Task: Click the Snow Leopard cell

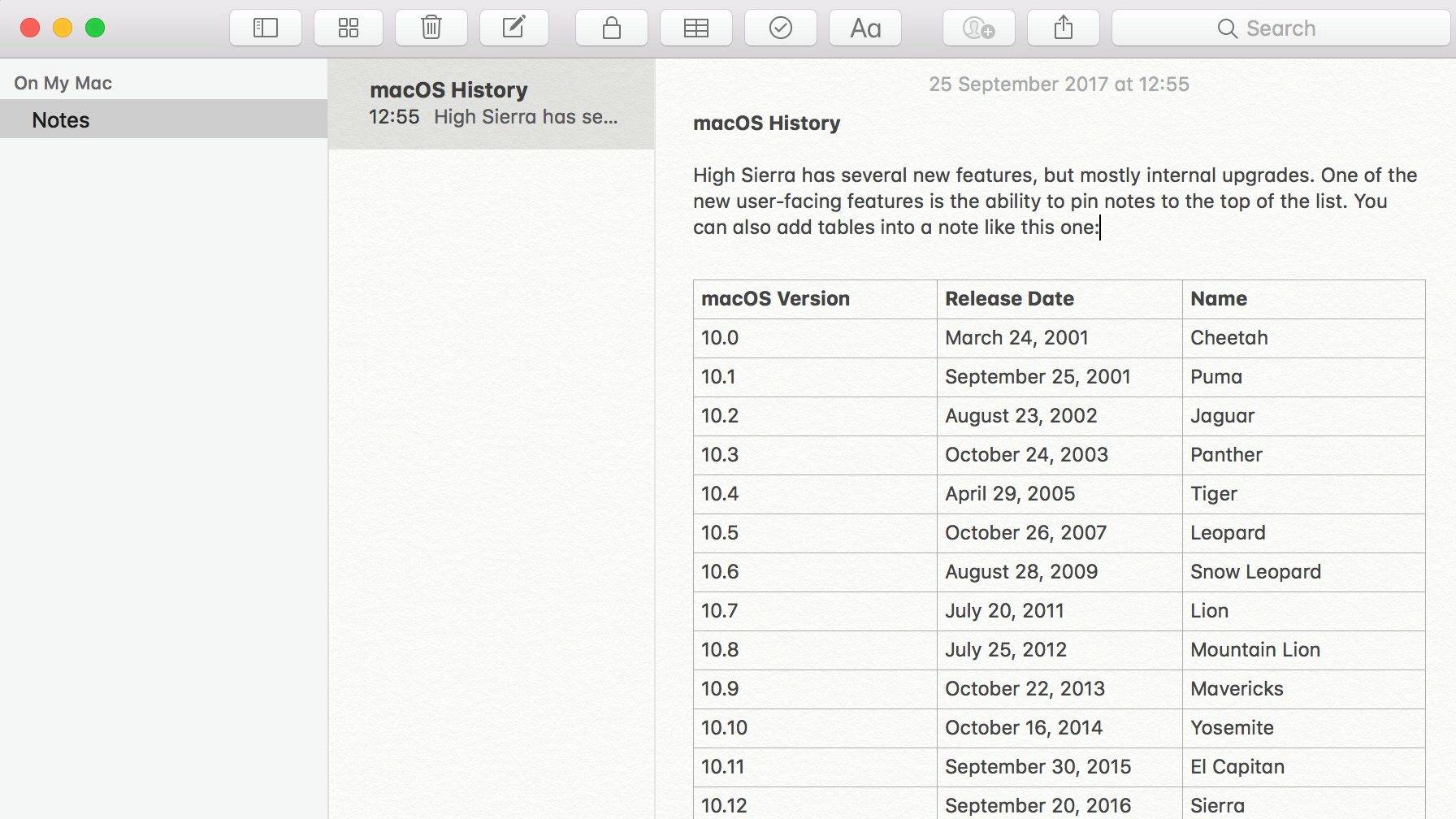Action: [x=1304, y=572]
